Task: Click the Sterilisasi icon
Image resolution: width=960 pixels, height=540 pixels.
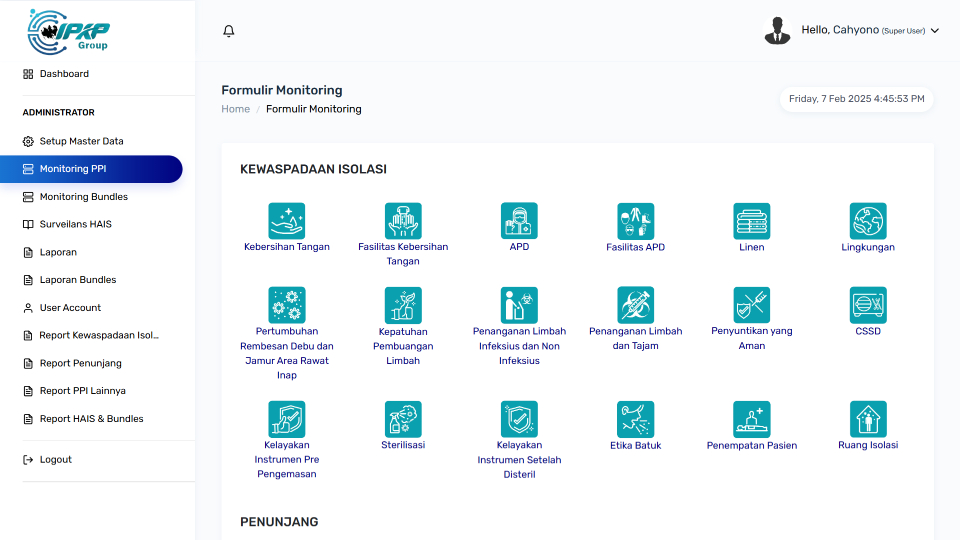Action: (x=403, y=419)
